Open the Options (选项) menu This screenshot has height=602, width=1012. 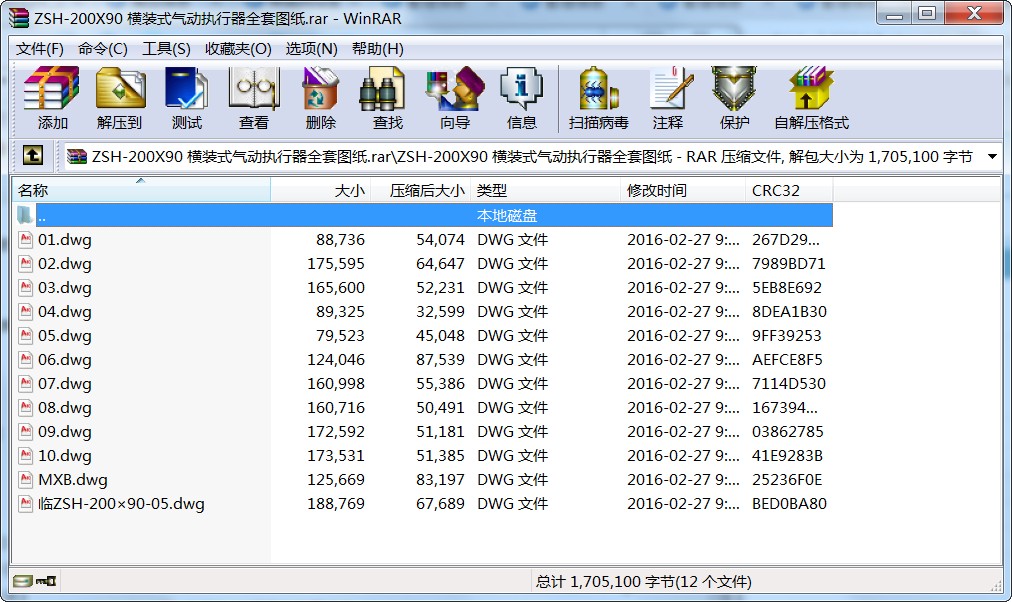coord(311,49)
